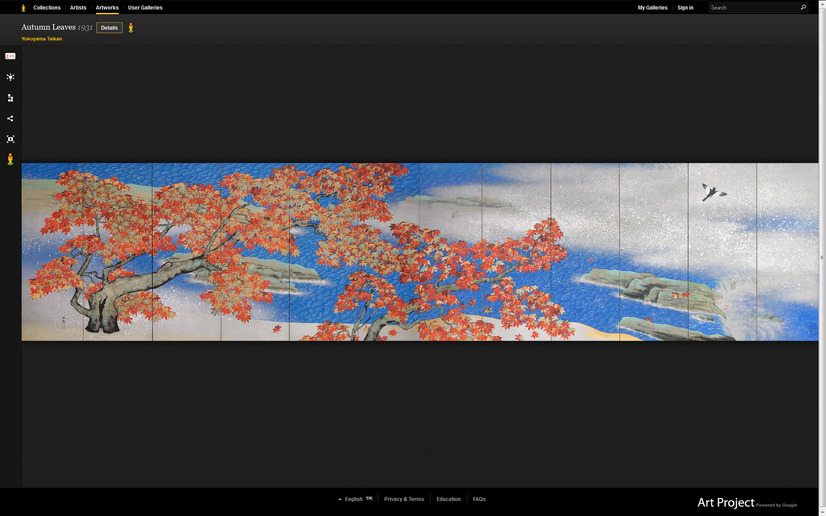The image size is (826, 516).
Task: Click the museum view pegman in sidebar
Action: pyautogui.click(x=10, y=159)
